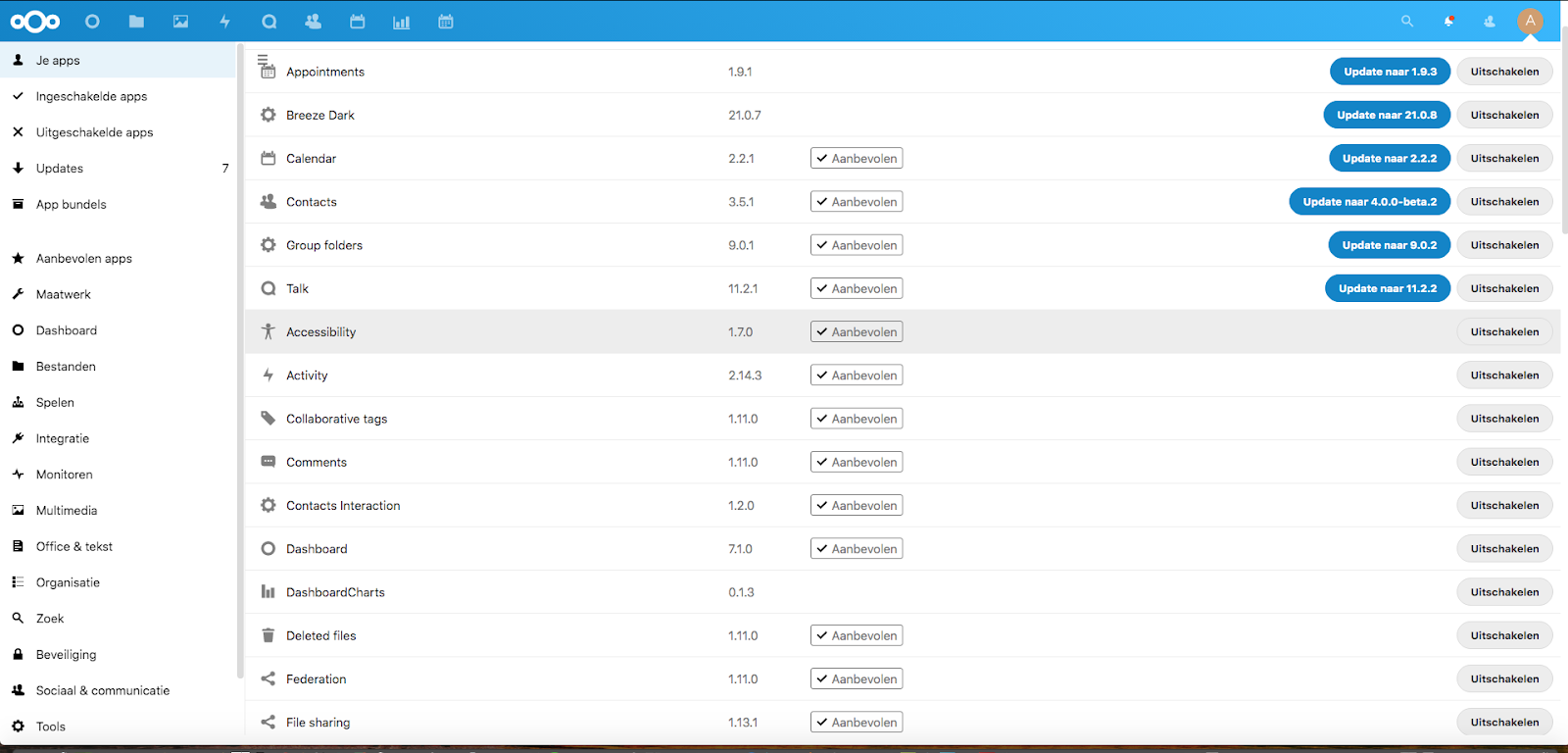Click the DashboardCharts bar chart icon
This screenshot has height=753, width=1568.
click(269, 592)
